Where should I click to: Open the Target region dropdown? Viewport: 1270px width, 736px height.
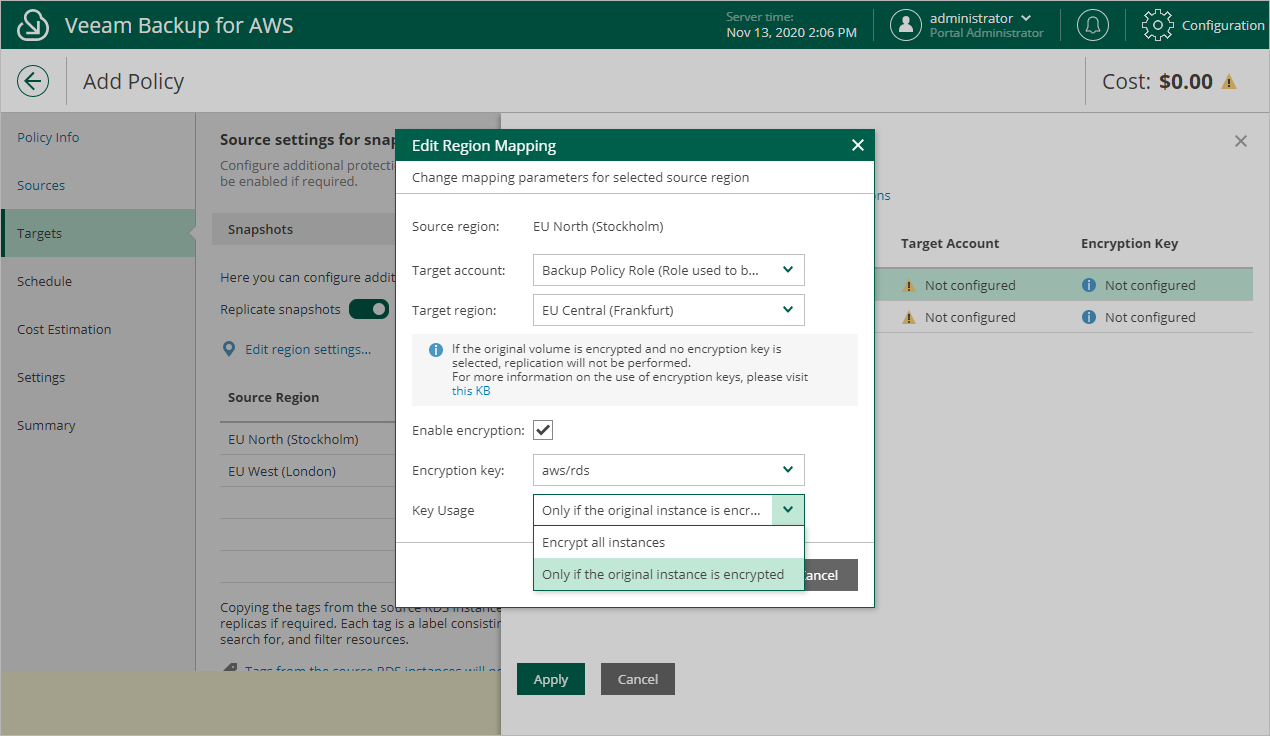pyautogui.click(x=668, y=310)
